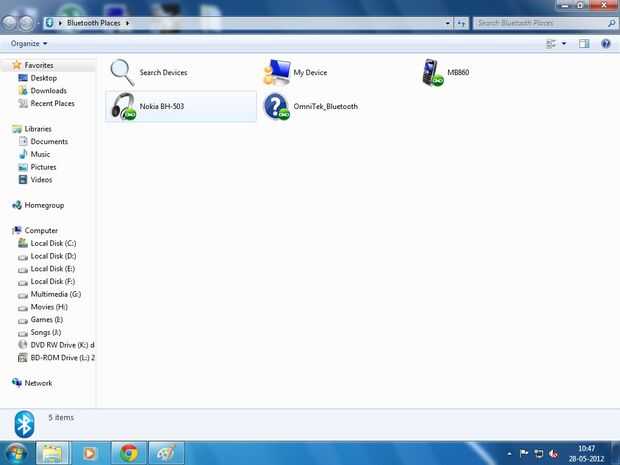Open the My Device computer icon
Screen dimensions: 620x465
pyautogui.click(x=277, y=72)
